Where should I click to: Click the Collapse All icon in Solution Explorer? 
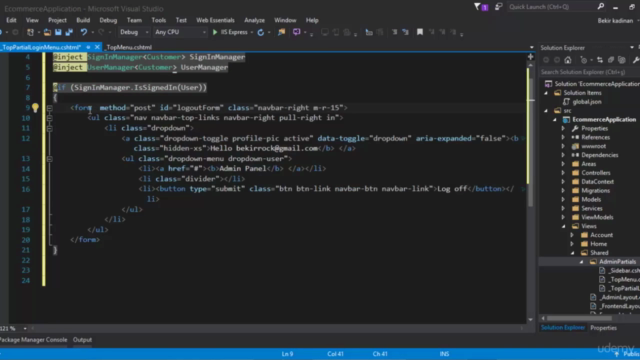pos(611,60)
